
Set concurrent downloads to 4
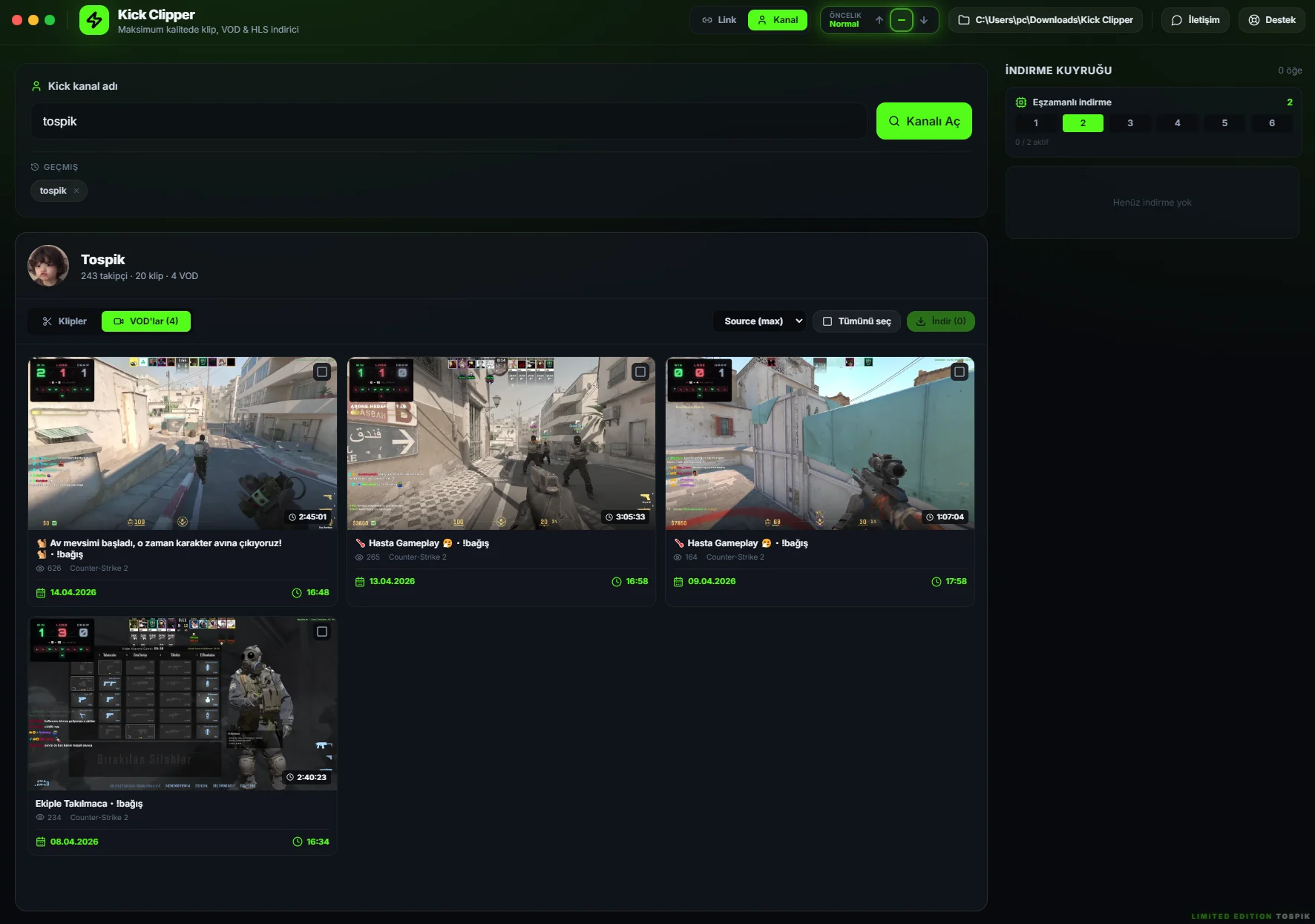point(1178,123)
